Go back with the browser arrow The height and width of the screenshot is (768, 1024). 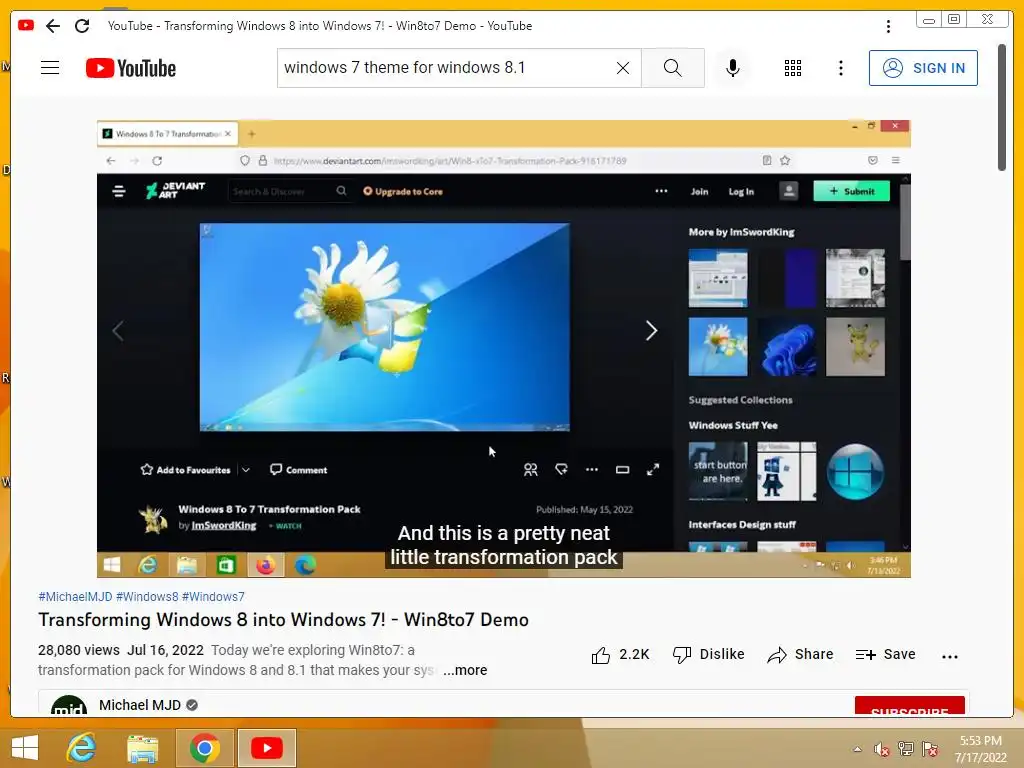pos(53,25)
